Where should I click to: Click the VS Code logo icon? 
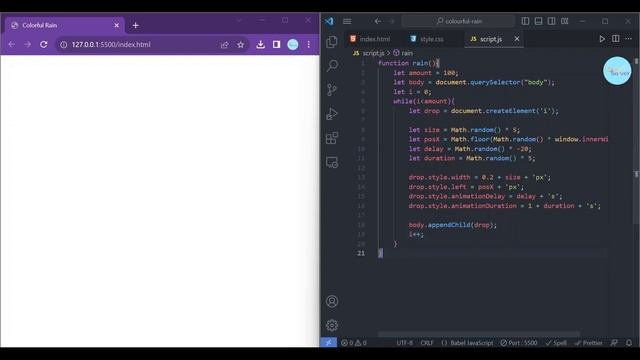[x=329, y=21]
